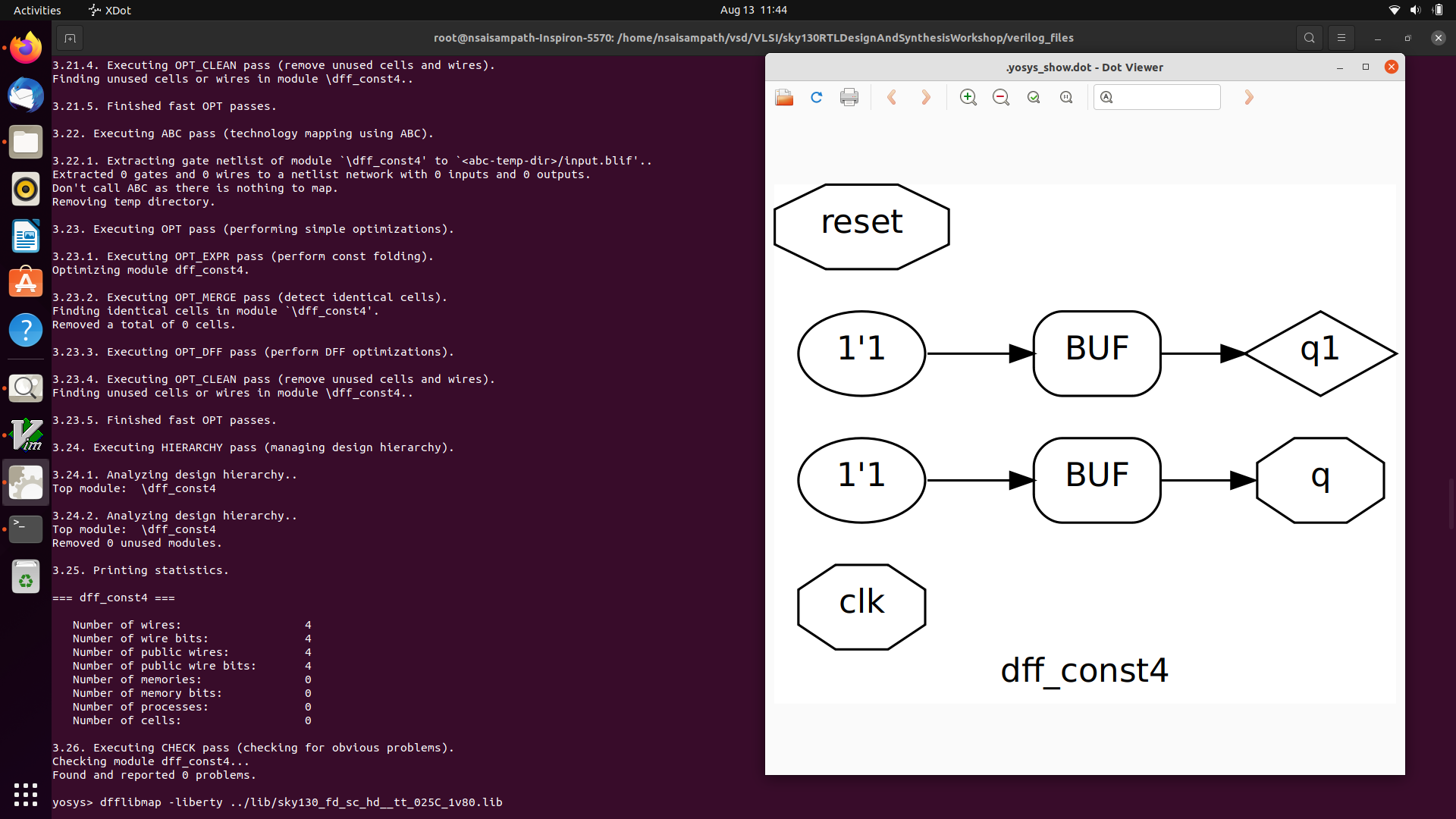Zoom in on the graph
This screenshot has width=1456, height=819.
(968, 97)
